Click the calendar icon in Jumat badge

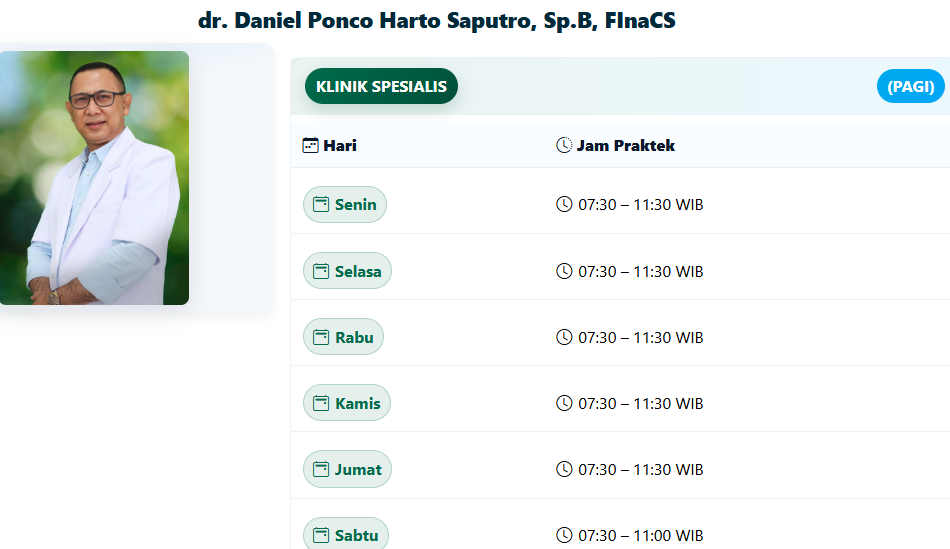pyautogui.click(x=321, y=469)
